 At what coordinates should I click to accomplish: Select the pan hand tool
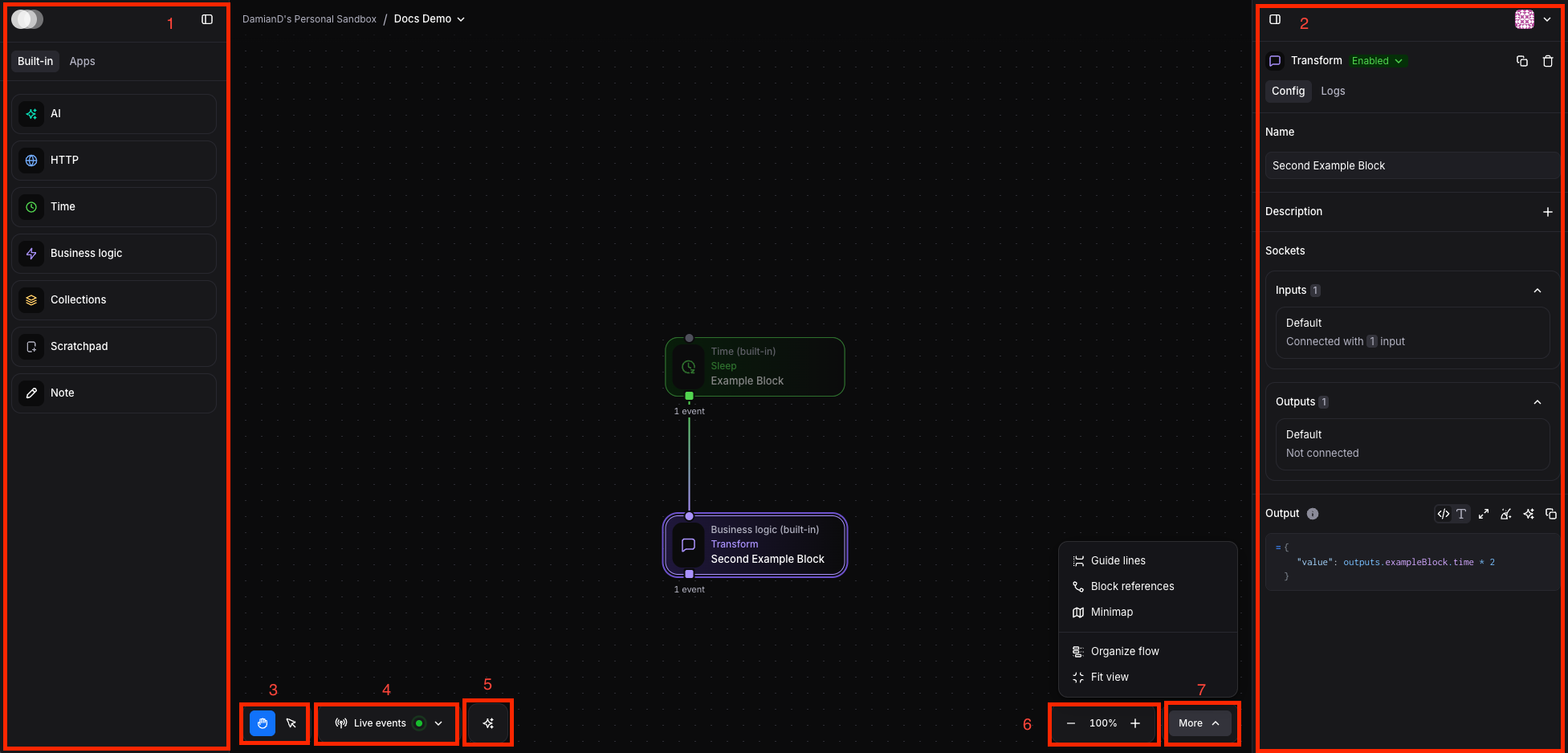tap(262, 723)
